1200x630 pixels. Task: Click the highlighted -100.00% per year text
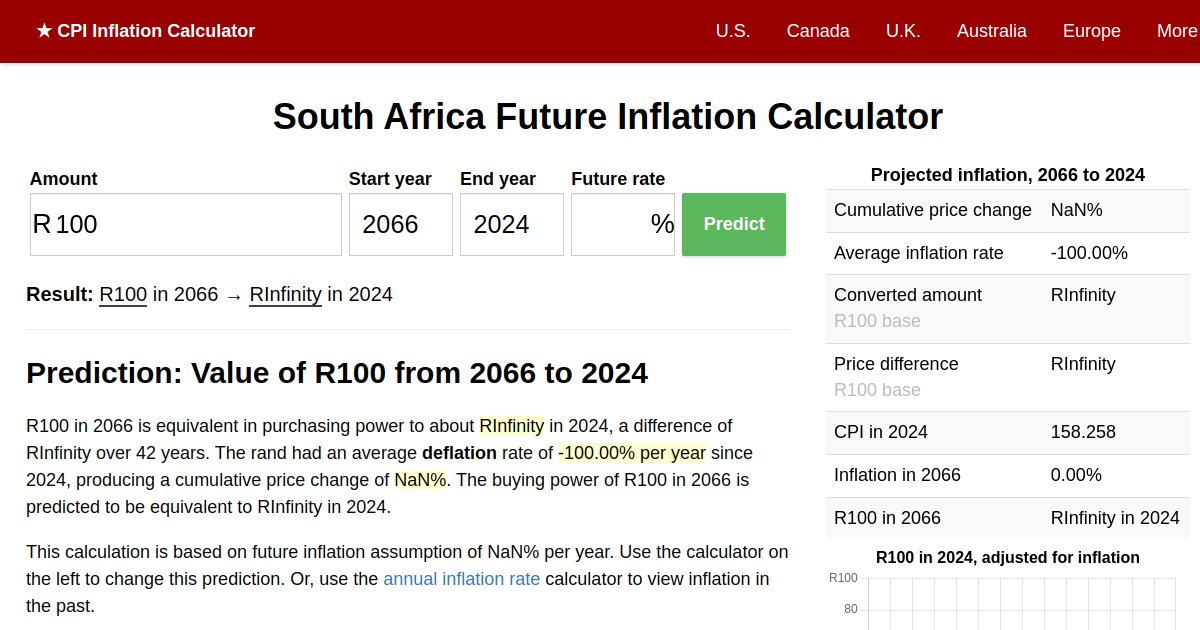click(x=632, y=453)
